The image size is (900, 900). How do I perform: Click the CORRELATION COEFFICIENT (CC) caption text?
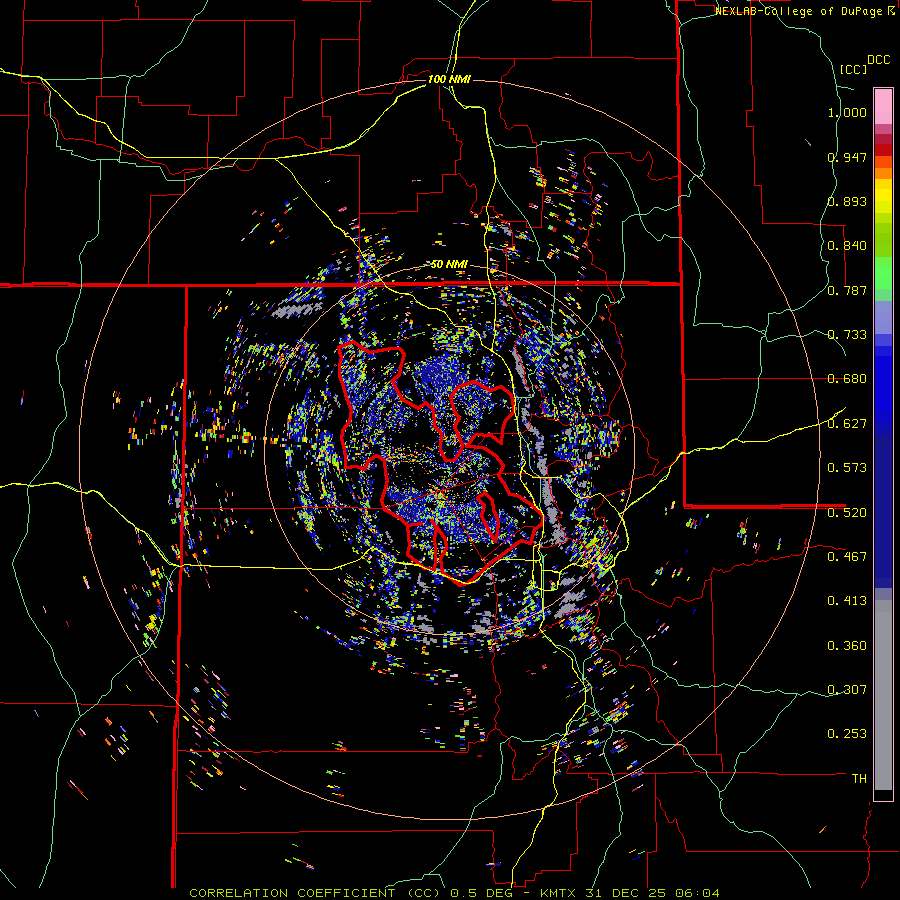click(314, 893)
